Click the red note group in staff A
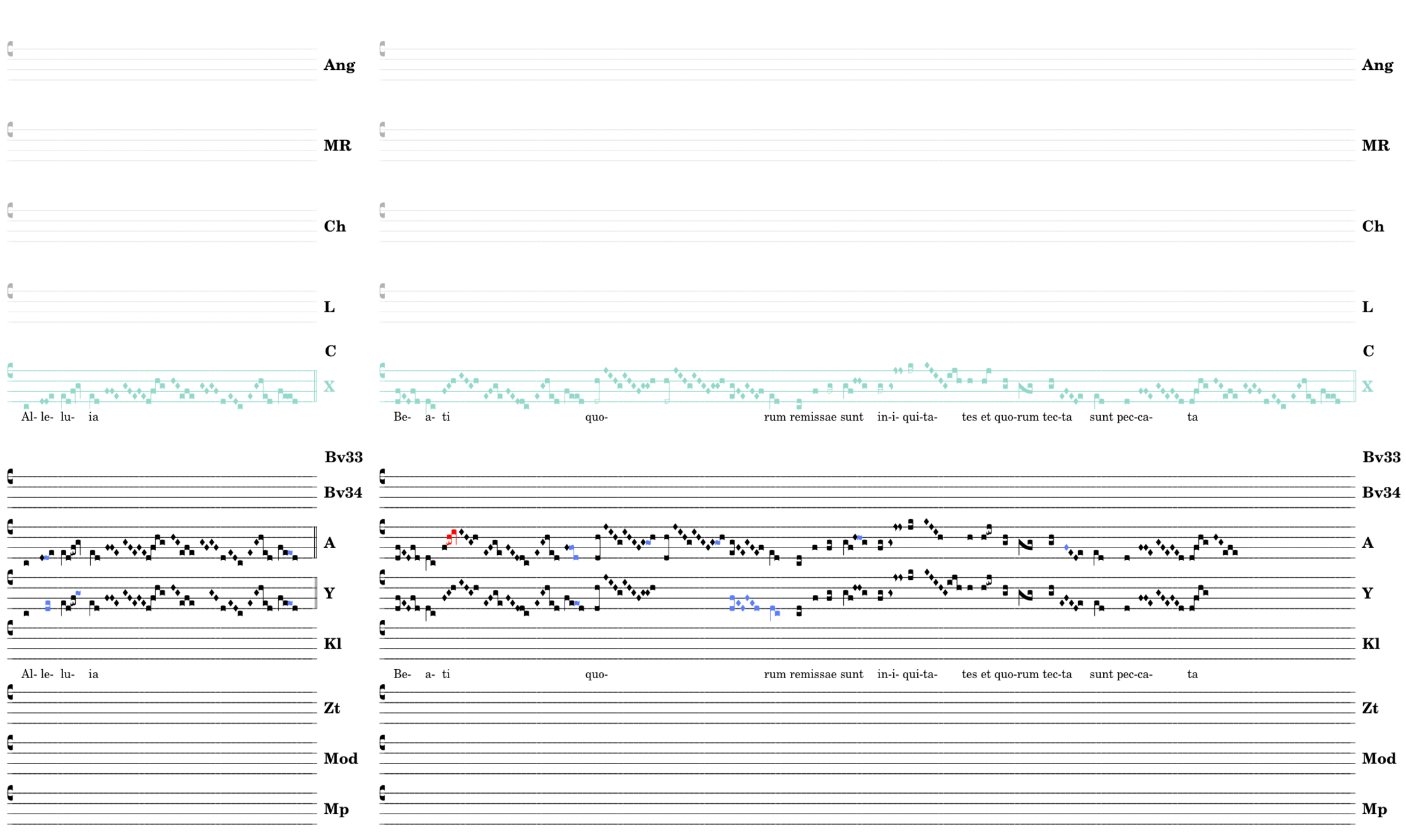The width and height of the screenshot is (1406, 840). (x=451, y=537)
